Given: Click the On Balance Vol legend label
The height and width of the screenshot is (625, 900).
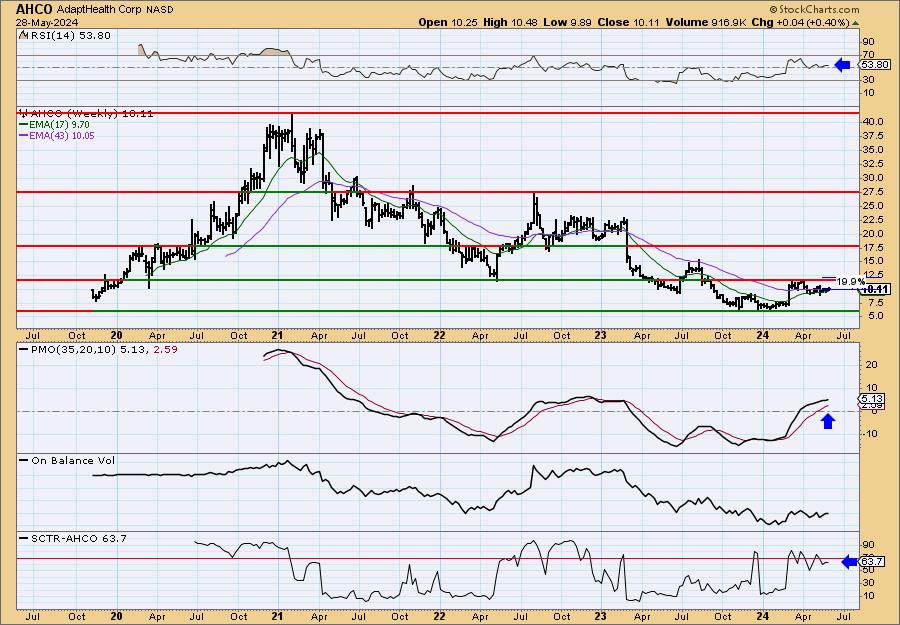Looking at the screenshot, I should click(x=67, y=460).
